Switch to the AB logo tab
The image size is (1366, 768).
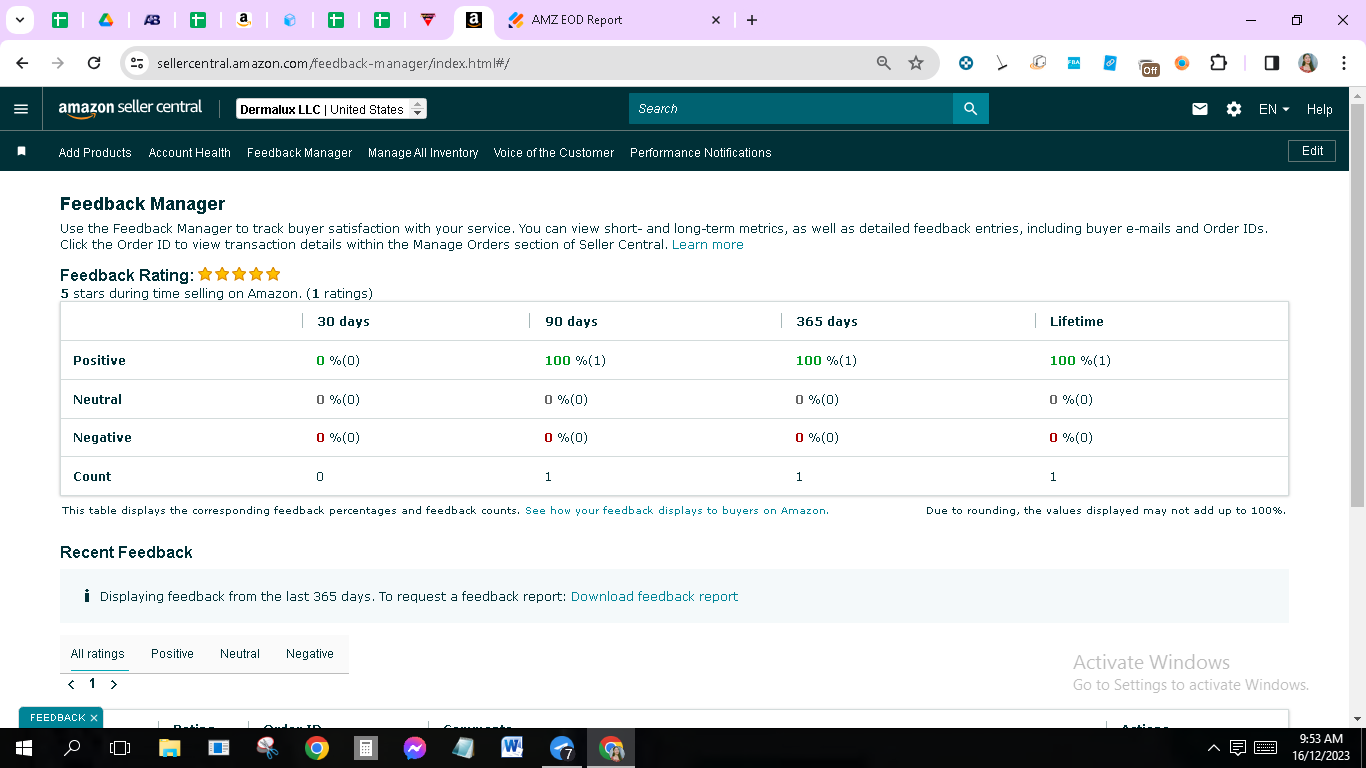point(152,20)
